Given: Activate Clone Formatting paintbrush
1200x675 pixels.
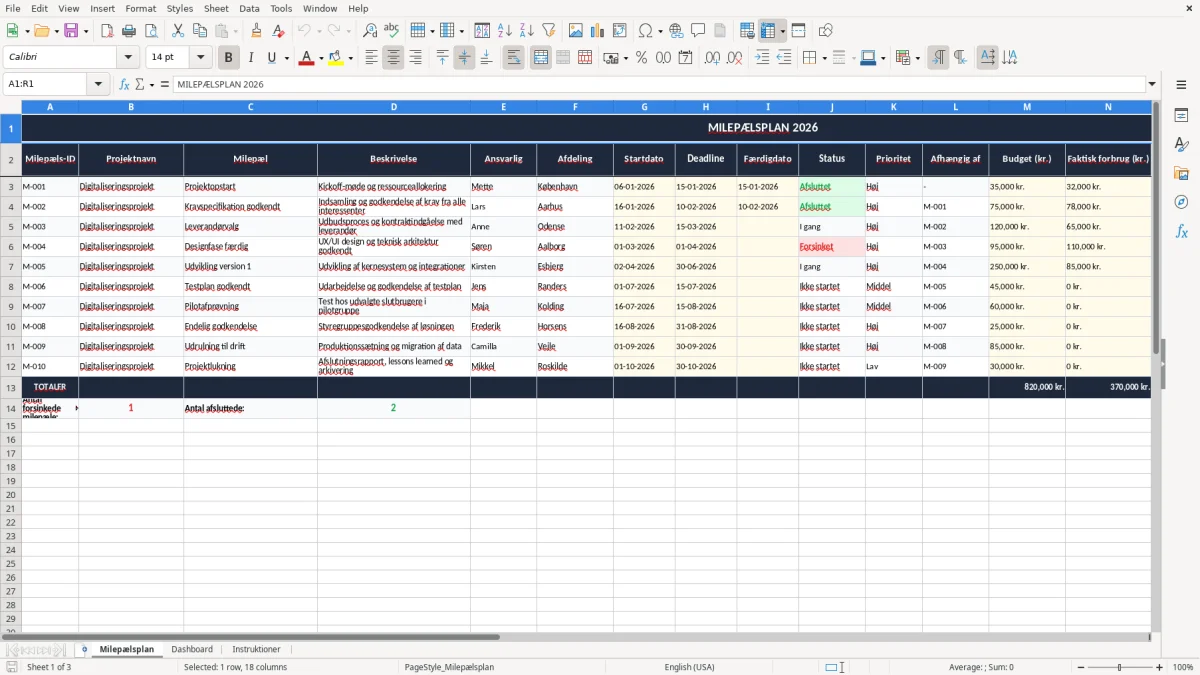Looking at the screenshot, I should 257,31.
